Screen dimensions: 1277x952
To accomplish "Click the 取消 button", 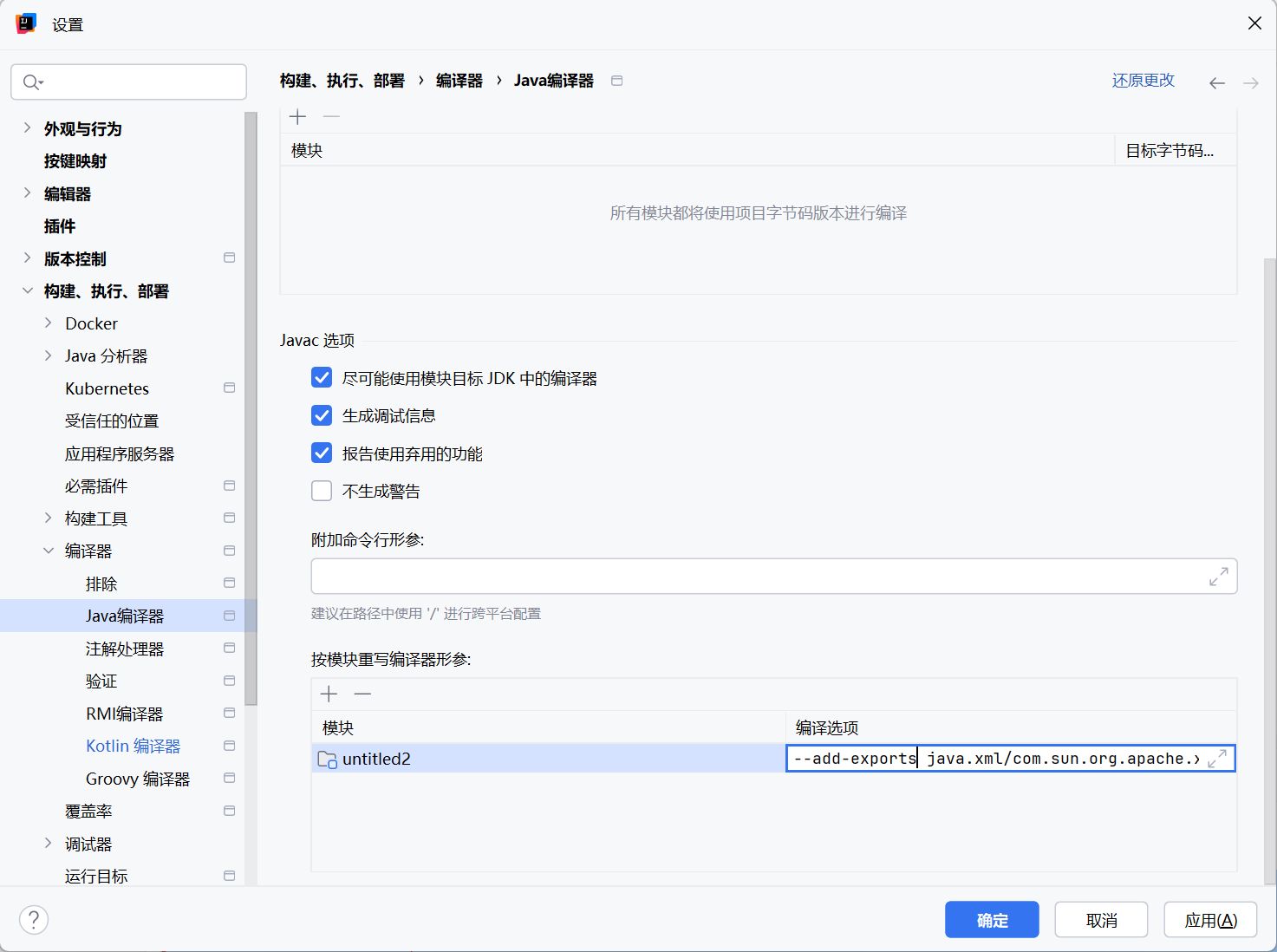I will click(x=1101, y=920).
